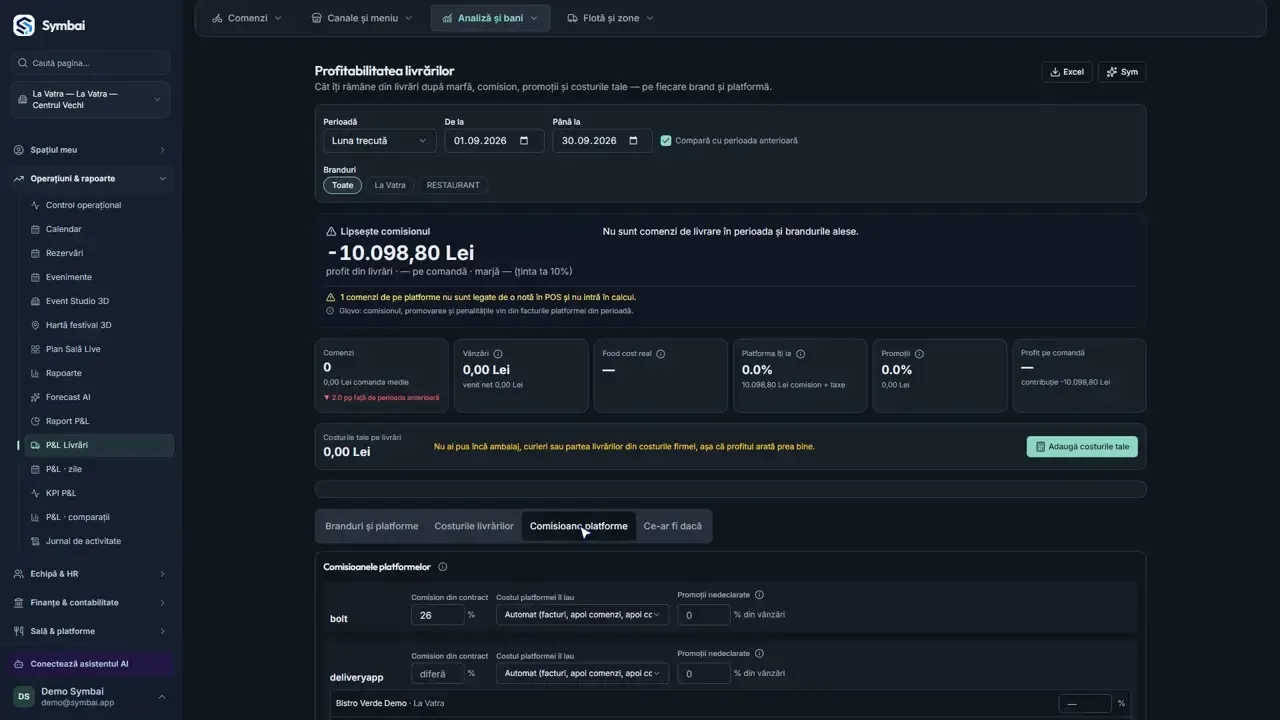Click the Excel export button

pyautogui.click(x=1067, y=72)
